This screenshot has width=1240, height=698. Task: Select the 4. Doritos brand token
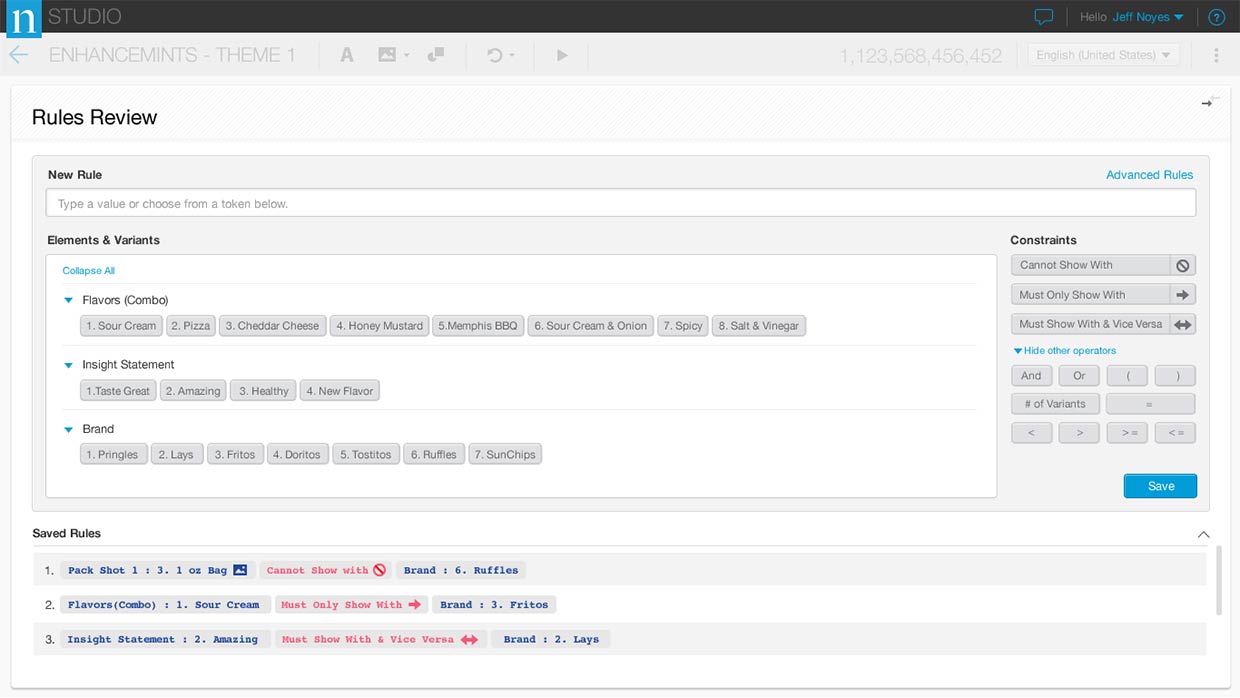[297, 454]
